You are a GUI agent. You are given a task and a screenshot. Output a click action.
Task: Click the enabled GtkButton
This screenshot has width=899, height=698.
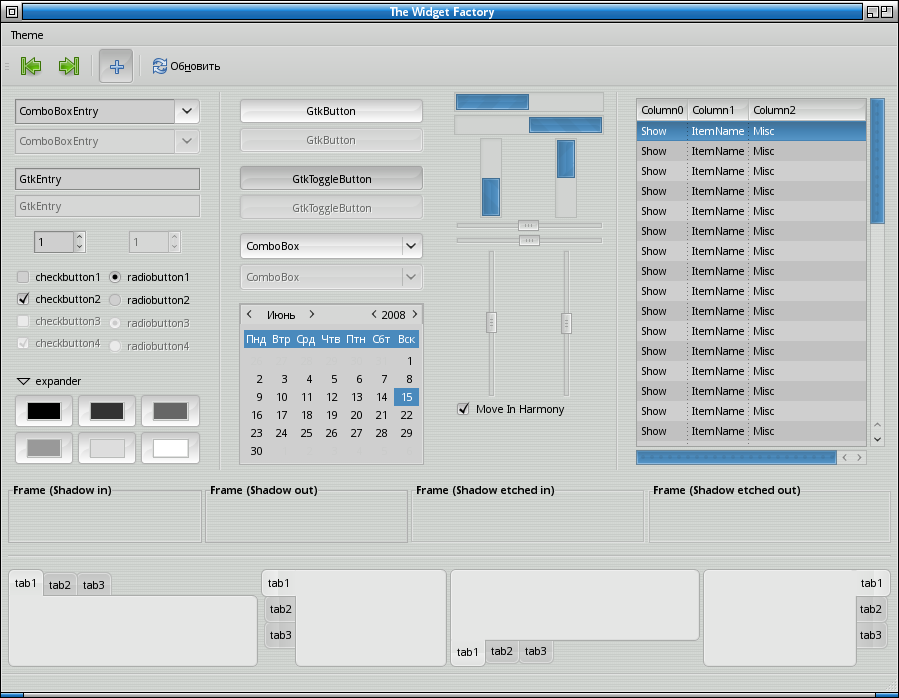pos(331,111)
